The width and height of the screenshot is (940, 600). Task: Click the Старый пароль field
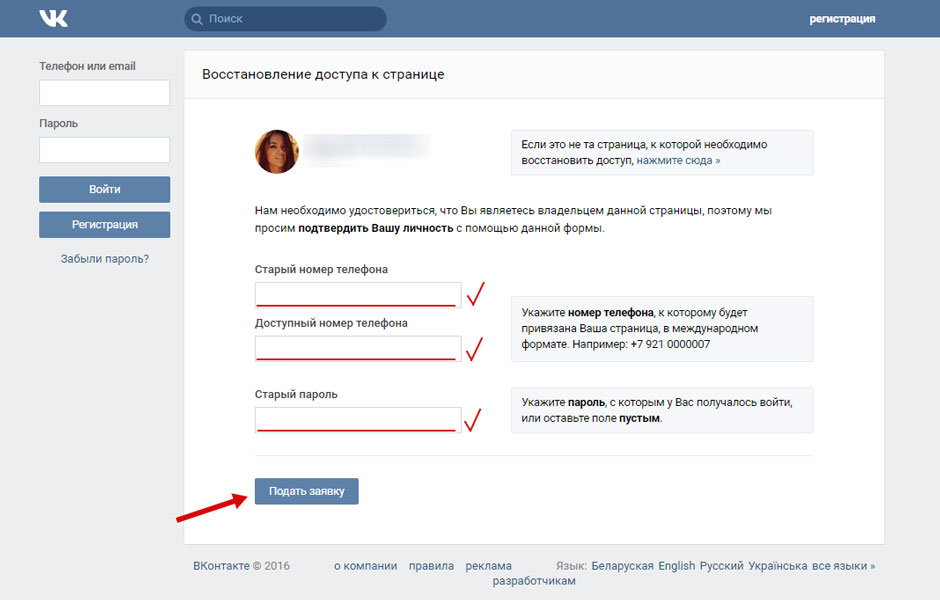click(x=358, y=420)
